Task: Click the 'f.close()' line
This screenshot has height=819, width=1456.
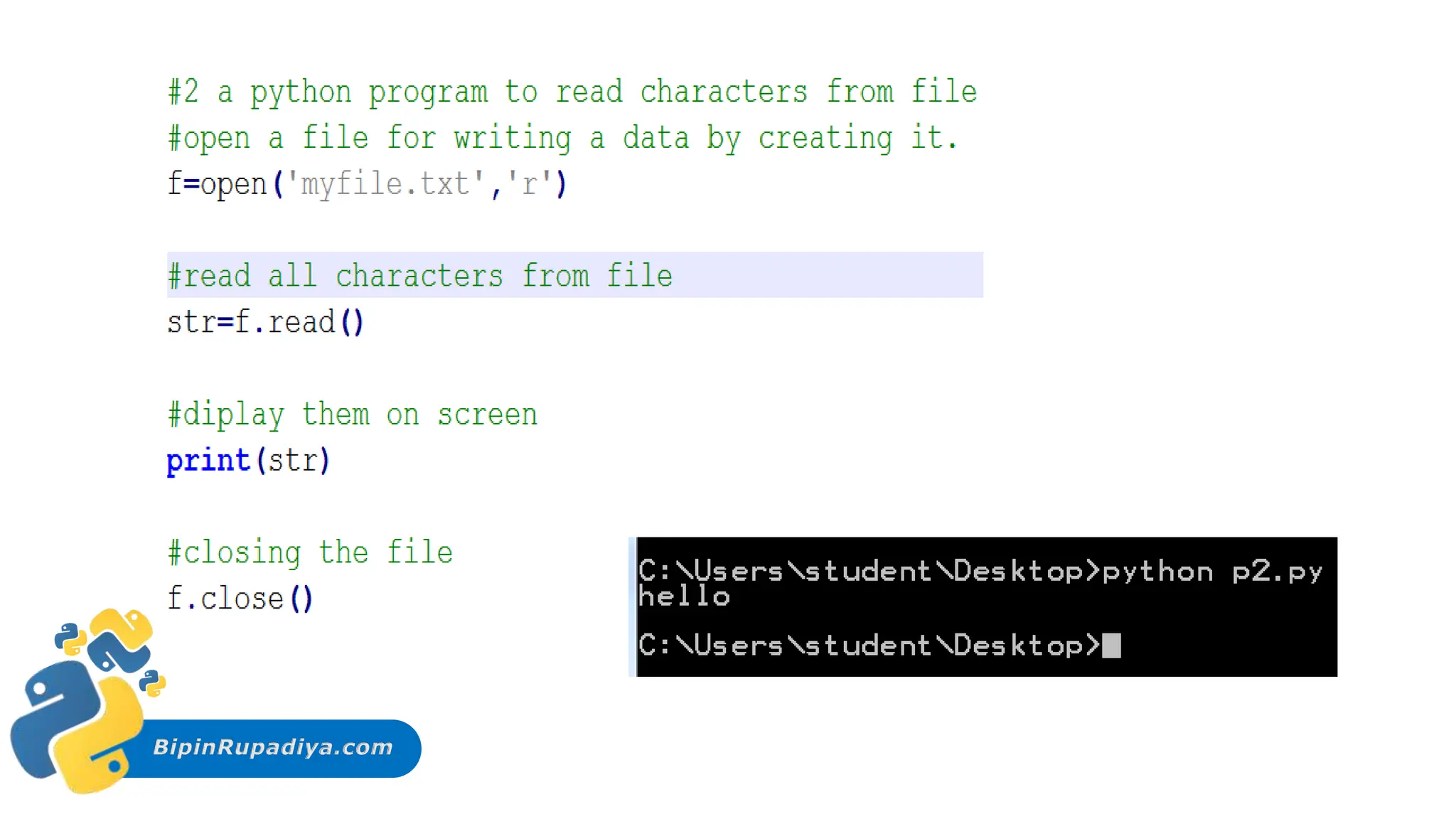Action: click(240, 599)
